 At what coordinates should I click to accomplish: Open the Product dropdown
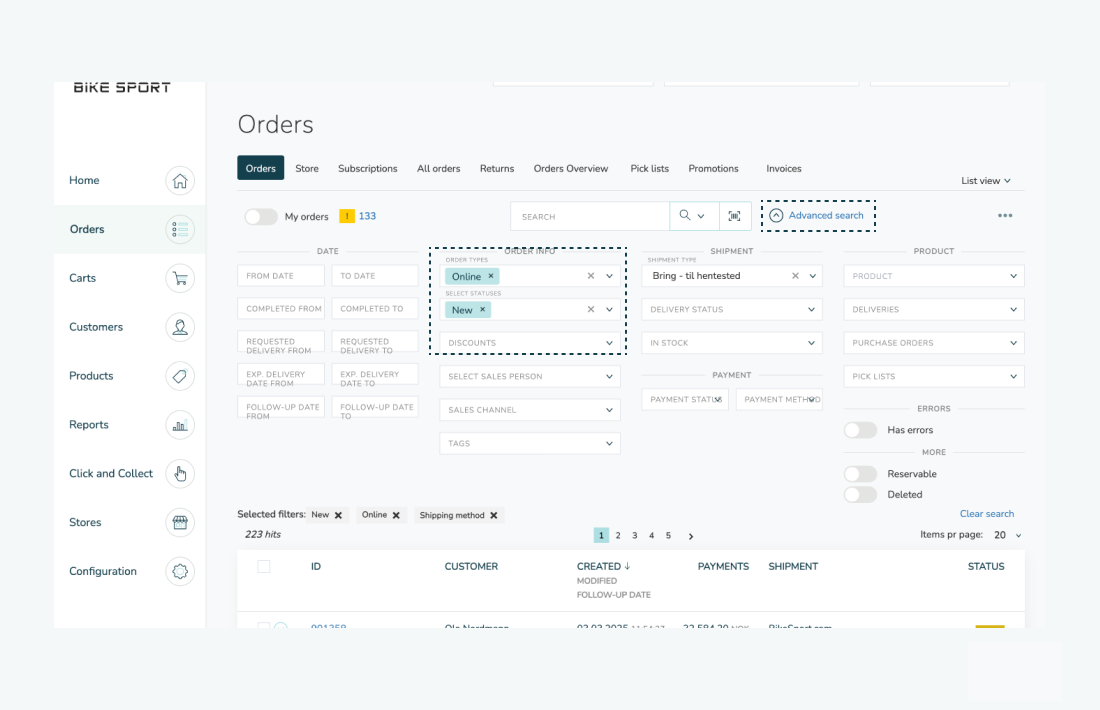934,276
